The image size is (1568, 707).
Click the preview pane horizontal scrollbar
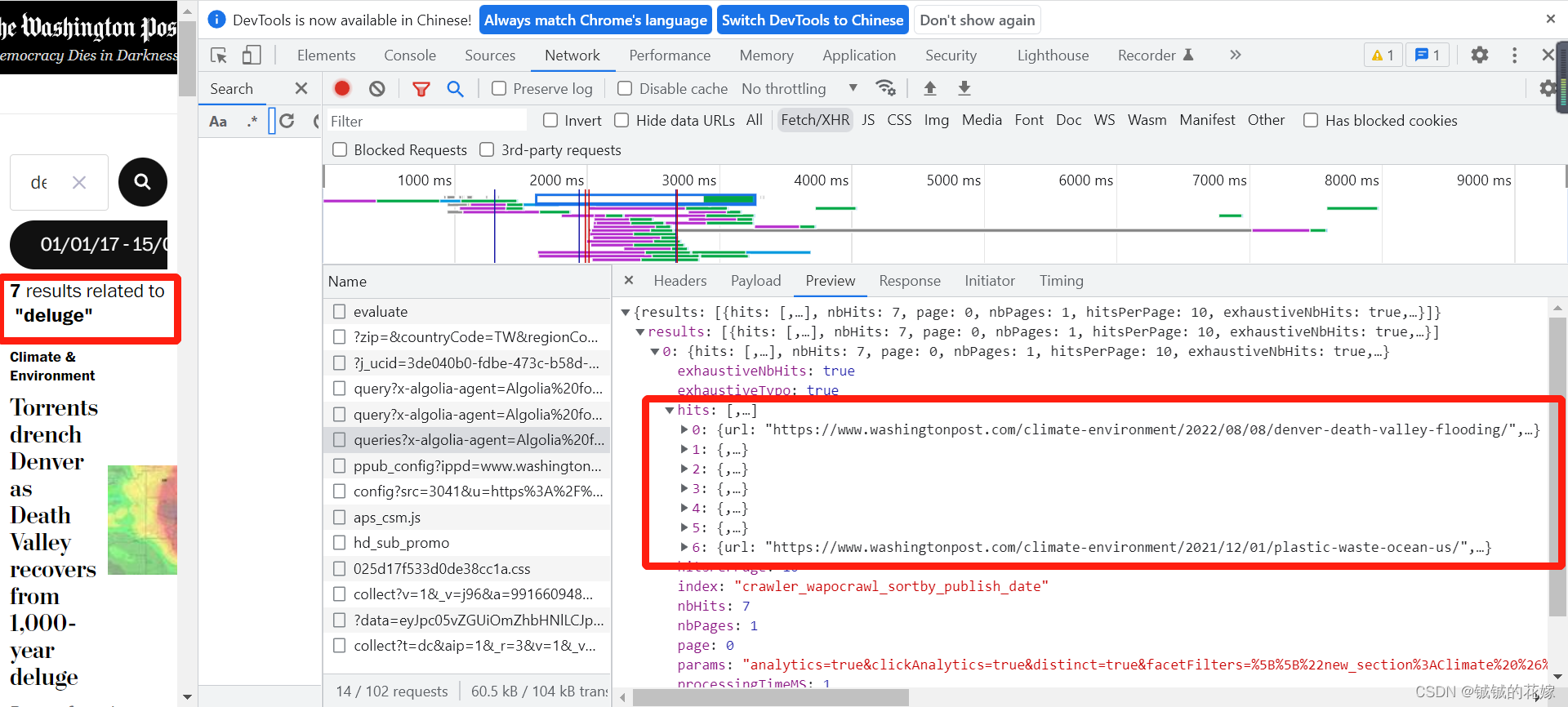pos(770,698)
